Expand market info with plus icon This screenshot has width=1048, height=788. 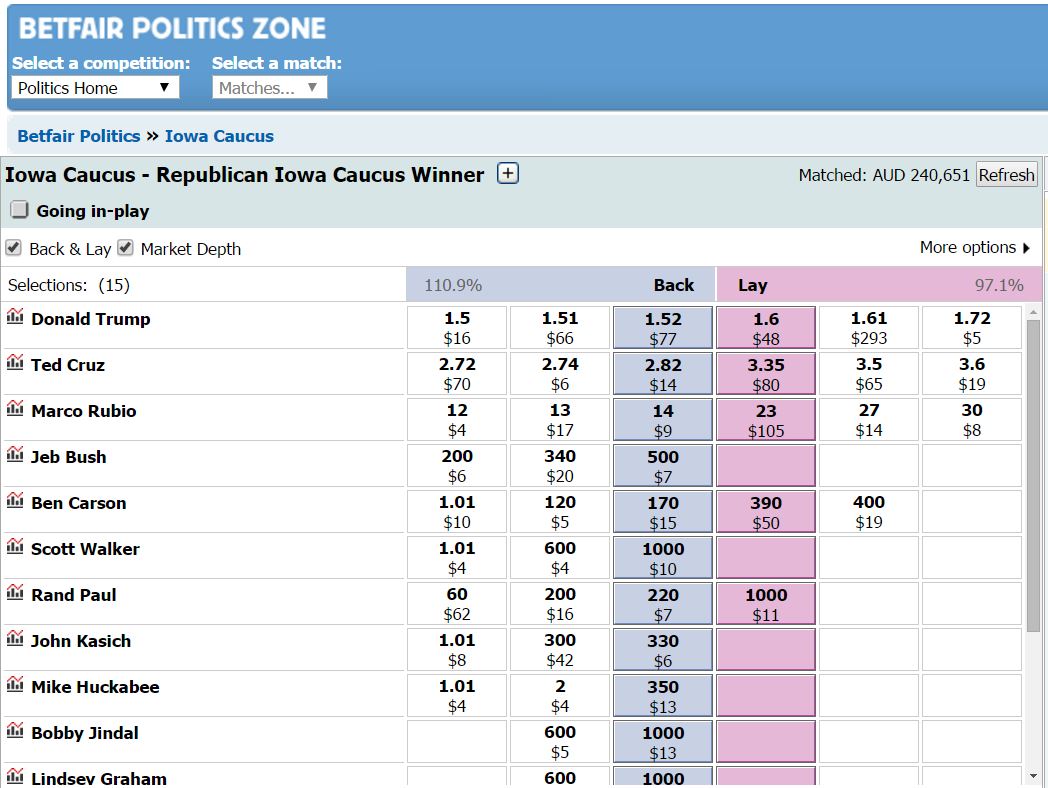(508, 174)
